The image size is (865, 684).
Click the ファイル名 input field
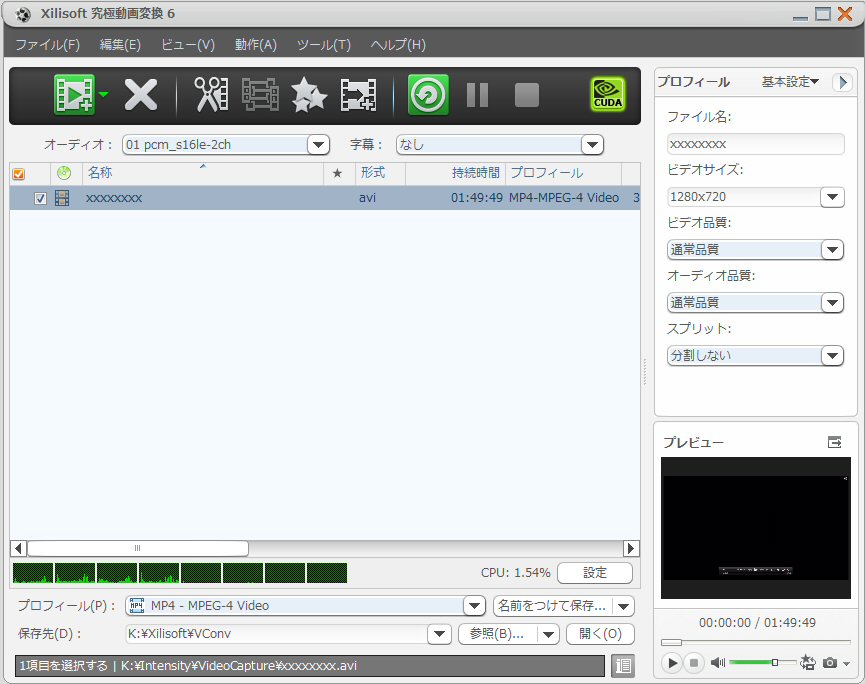tap(755, 144)
